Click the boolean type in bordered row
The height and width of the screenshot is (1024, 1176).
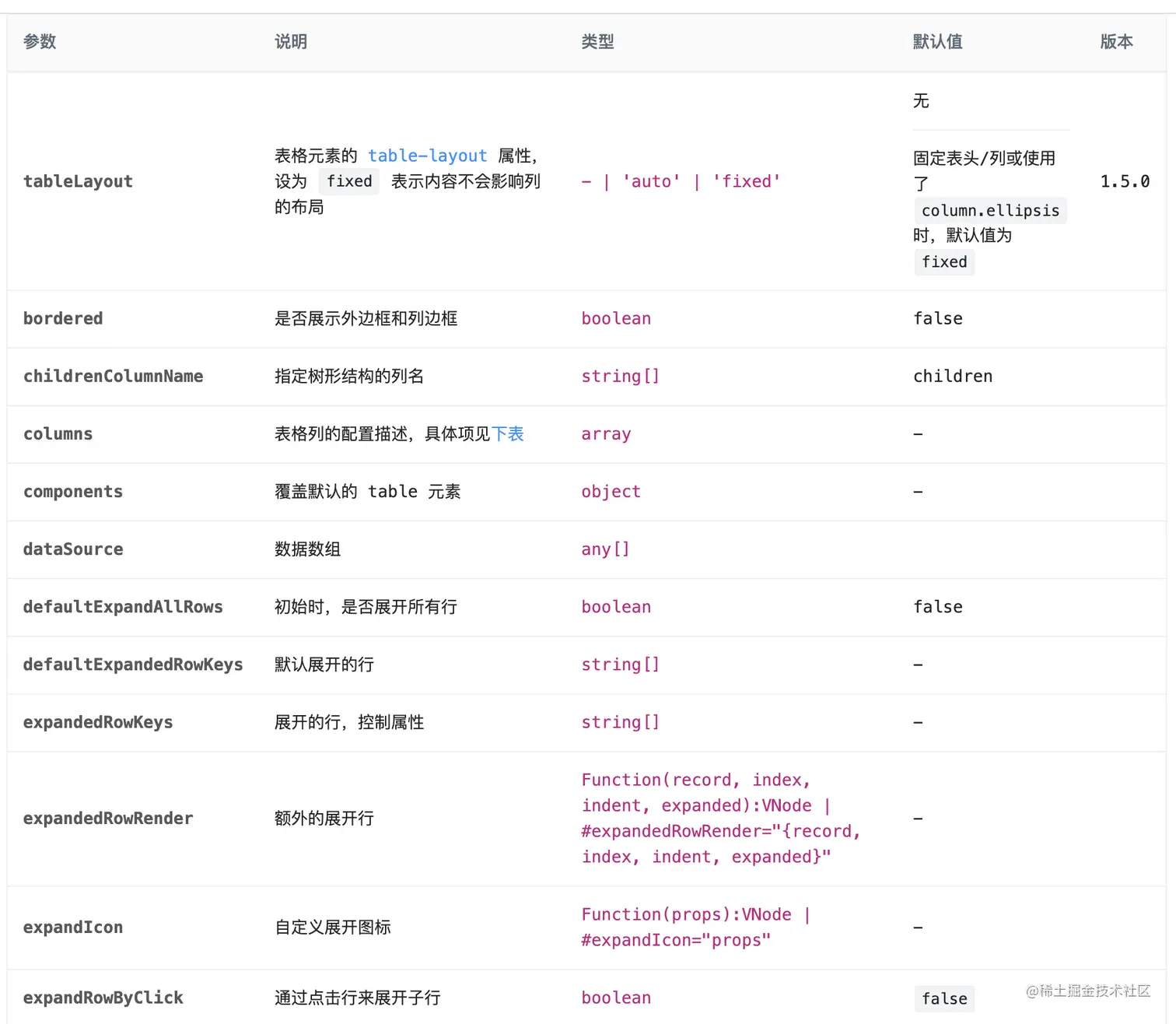coord(616,318)
